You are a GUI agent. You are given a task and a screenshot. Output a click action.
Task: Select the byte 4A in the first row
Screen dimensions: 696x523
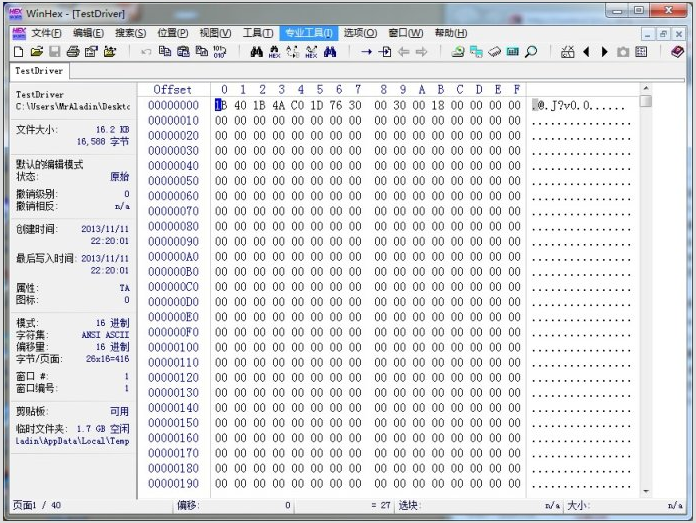coord(278,105)
